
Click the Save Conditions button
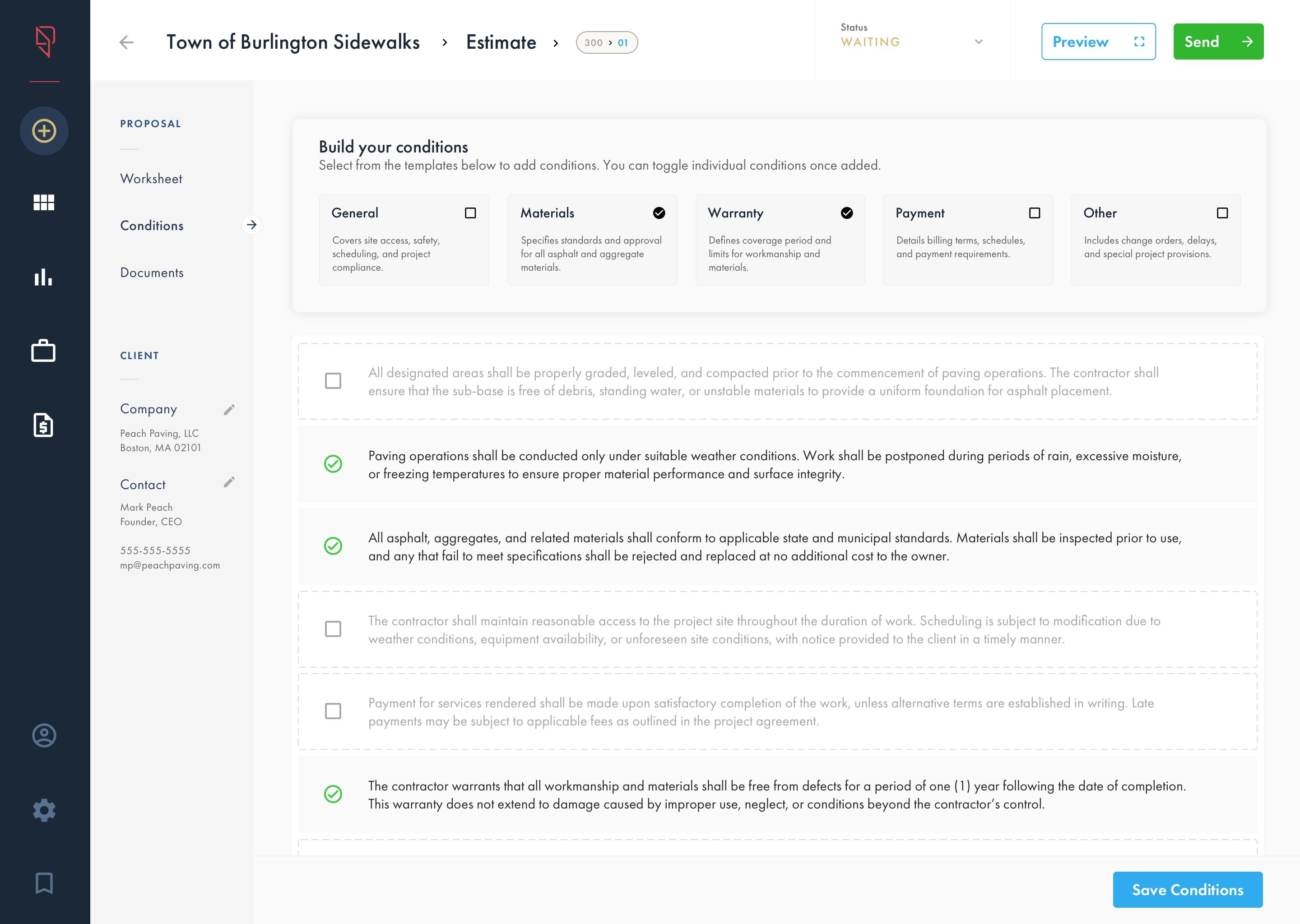(x=1187, y=889)
